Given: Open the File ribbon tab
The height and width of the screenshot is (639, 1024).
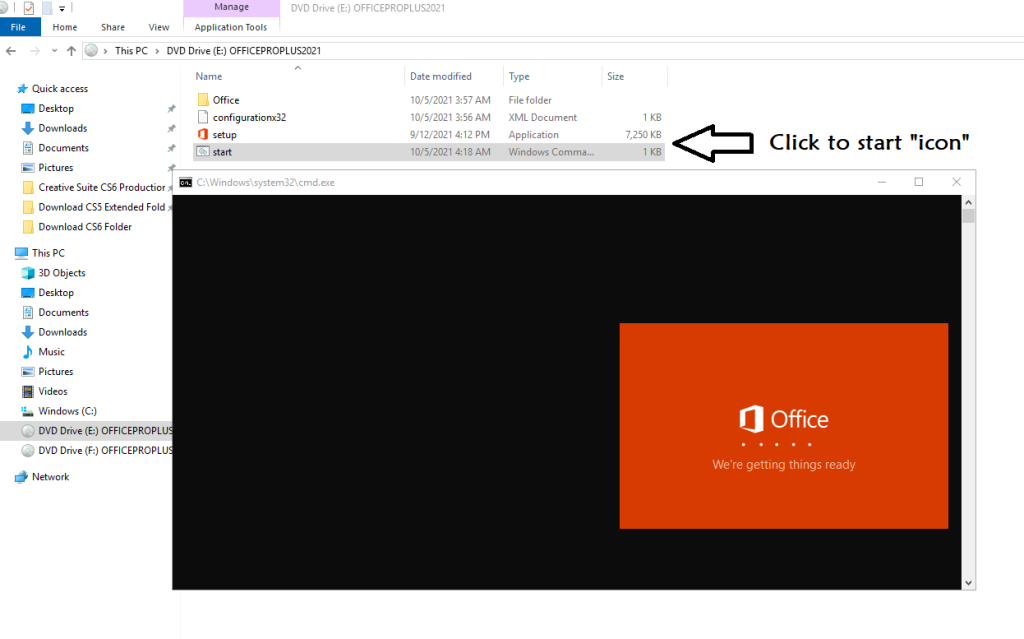Looking at the screenshot, I should tap(18, 27).
